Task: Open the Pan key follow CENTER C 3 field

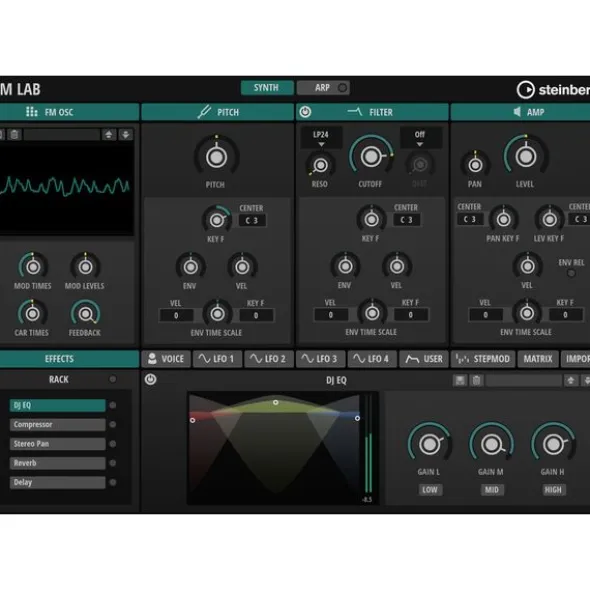Action: click(470, 219)
